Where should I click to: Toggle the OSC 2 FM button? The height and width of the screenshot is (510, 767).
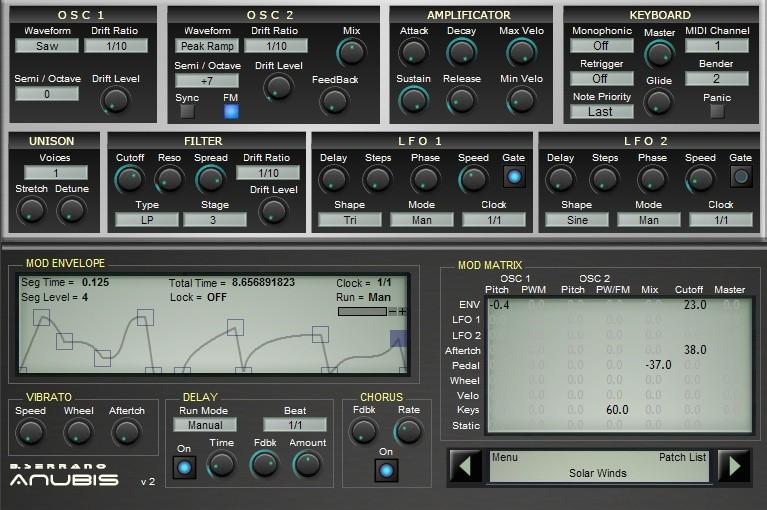coord(231,112)
